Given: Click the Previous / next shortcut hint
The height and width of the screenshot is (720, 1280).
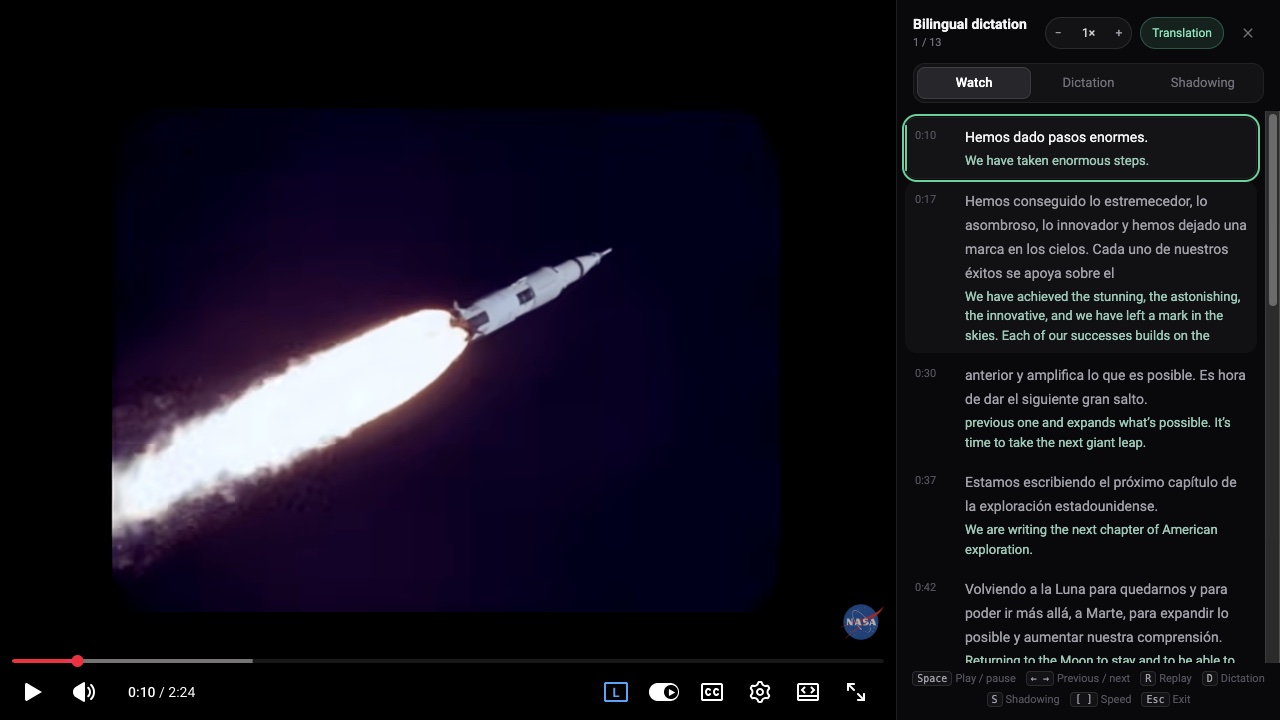Looking at the screenshot, I should point(1078,678).
